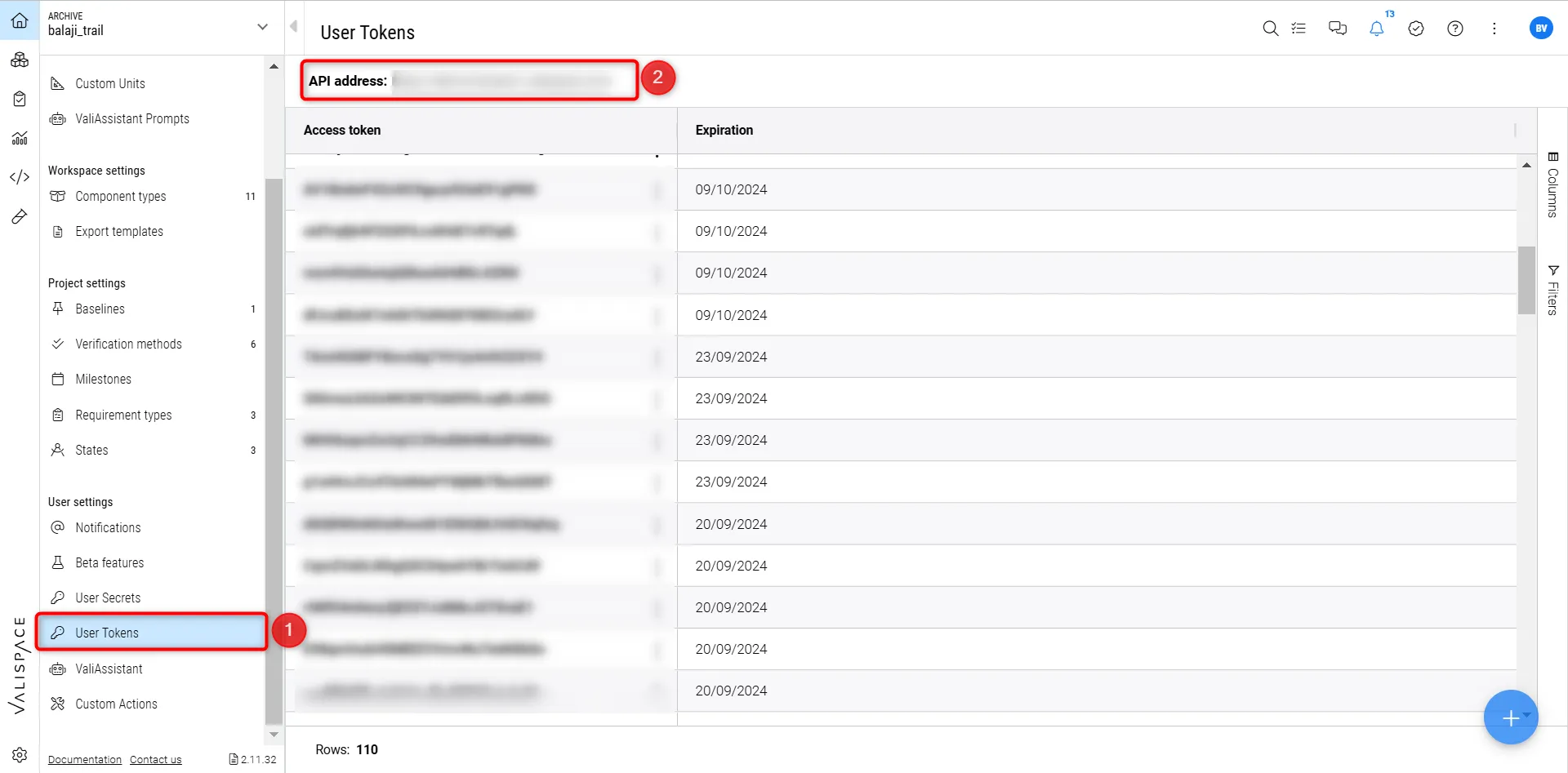View notifications via the bell icon
The image size is (1568, 773).
pos(1377,29)
